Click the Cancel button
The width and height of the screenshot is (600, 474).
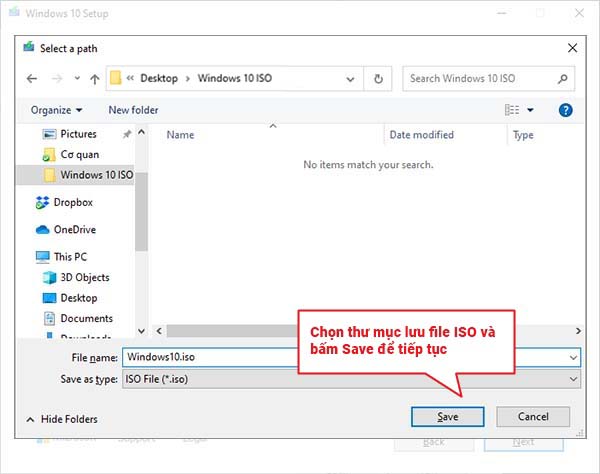pos(533,417)
